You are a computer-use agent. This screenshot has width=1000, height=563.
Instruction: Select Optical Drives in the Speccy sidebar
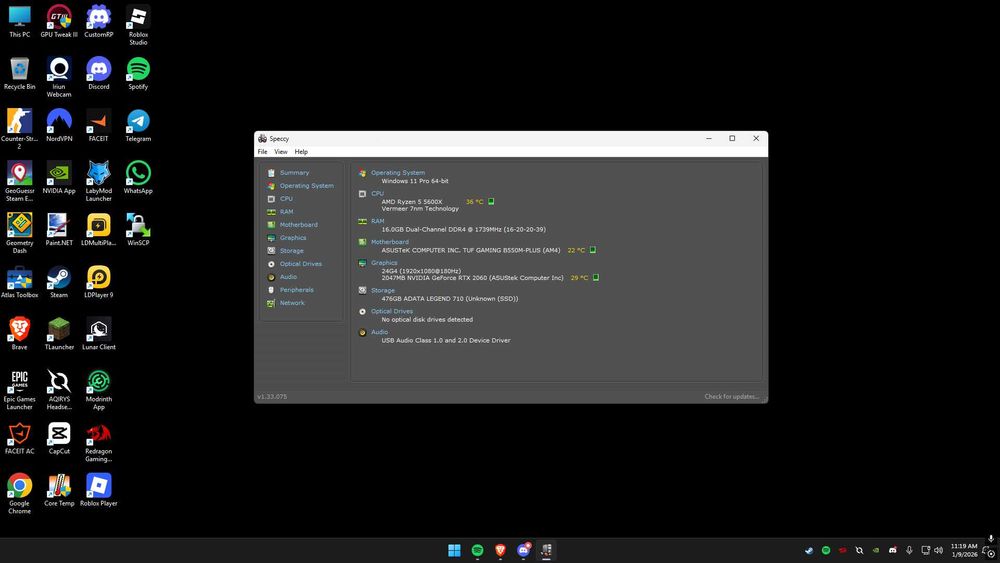[x=300, y=264]
